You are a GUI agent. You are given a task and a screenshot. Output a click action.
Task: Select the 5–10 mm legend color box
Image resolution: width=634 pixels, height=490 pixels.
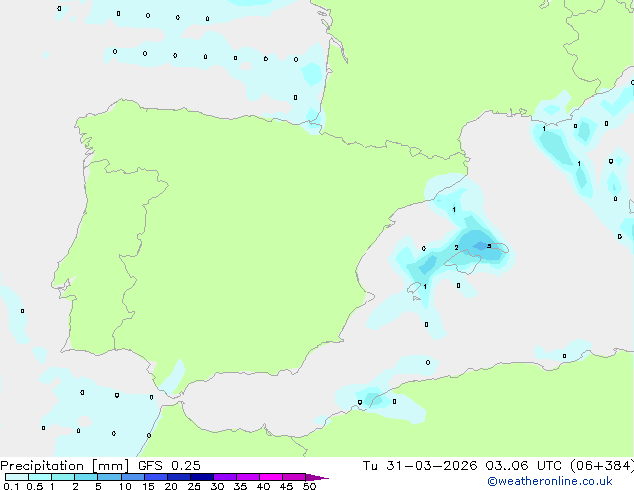(x=109, y=477)
